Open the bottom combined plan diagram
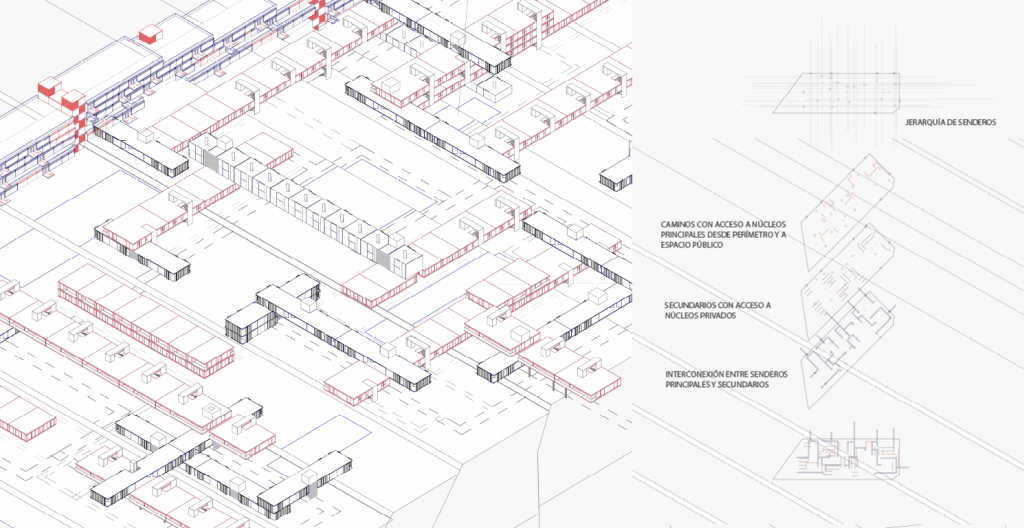 848,455
